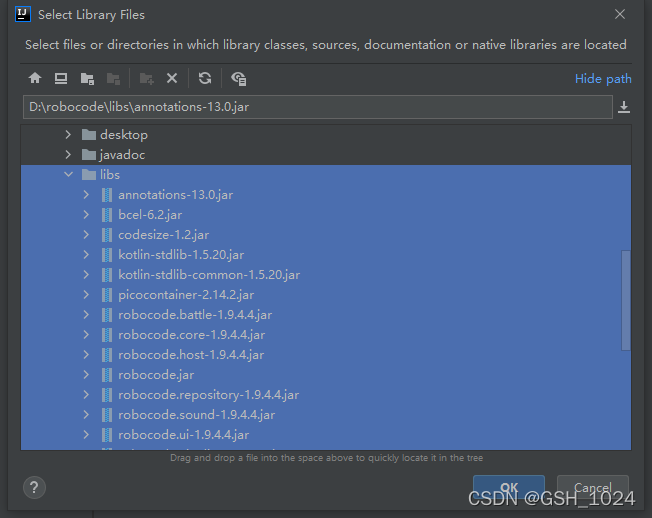Refresh the file tree
652x518 pixels.
coord(205,78)
